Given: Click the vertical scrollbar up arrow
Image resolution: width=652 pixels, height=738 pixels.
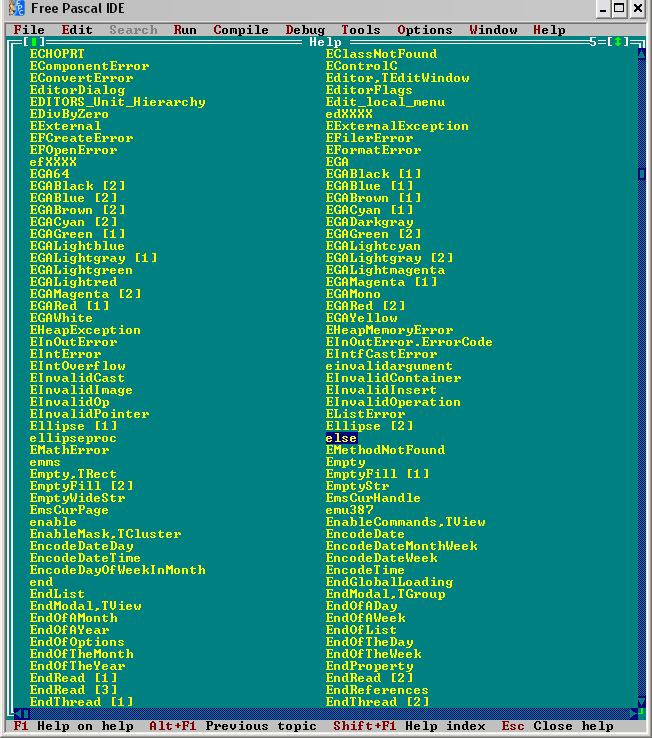Looking at the screenshot, I should click(x=643, y=54).
